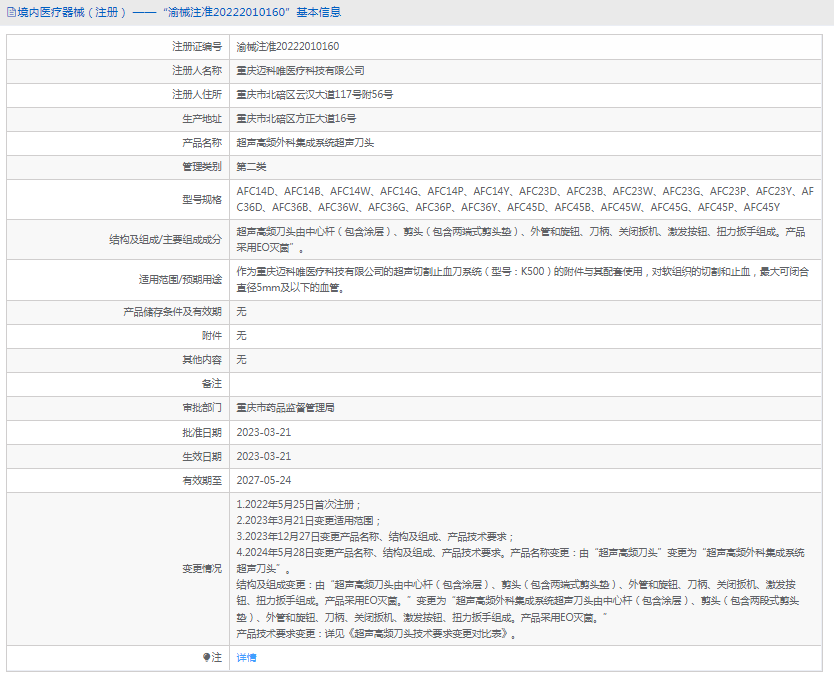This screenshot has height=678, width=834.
Task: Select the 适用范围/预期用途 label
Action: (180, 280)
